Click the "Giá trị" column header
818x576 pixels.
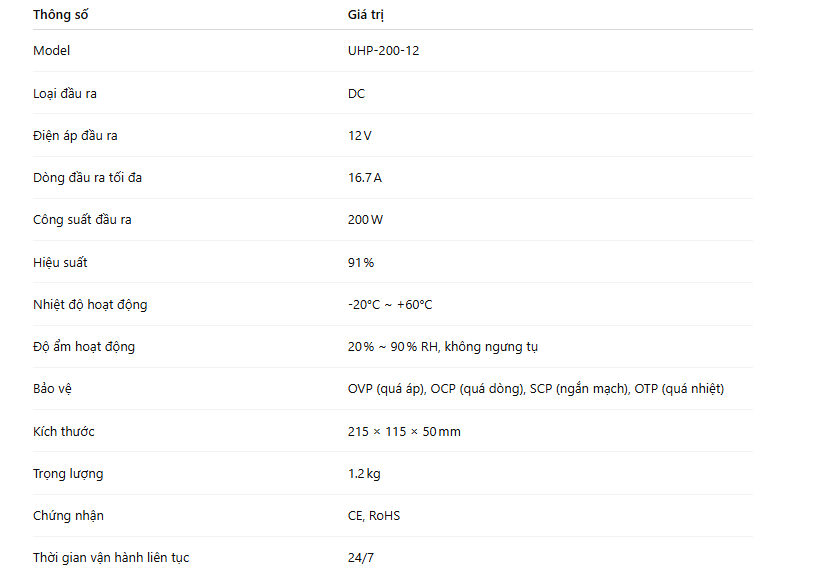(x=365, y=15)
